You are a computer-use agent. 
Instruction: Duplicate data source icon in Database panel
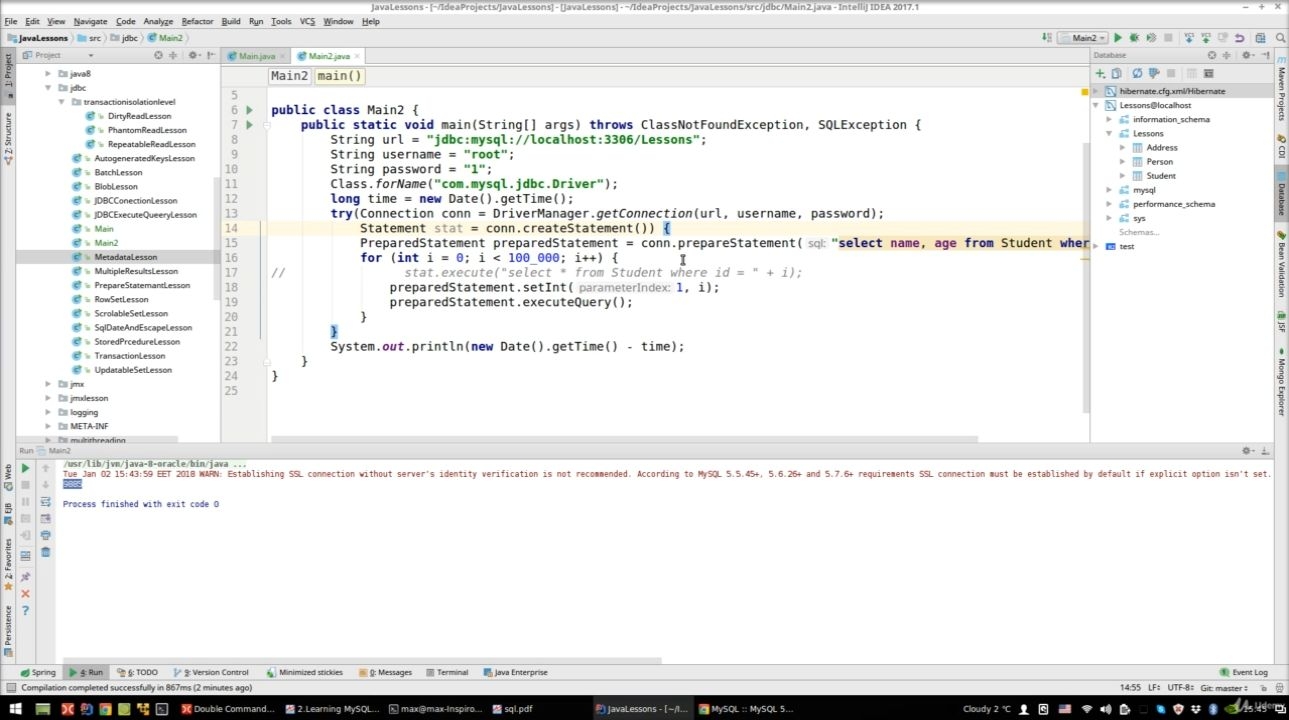1116,73
